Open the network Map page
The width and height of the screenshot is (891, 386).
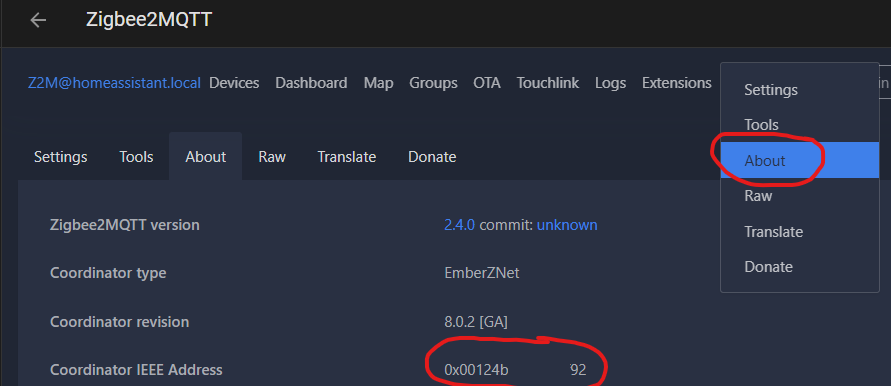pyautogui.click(x=378, y=83)
